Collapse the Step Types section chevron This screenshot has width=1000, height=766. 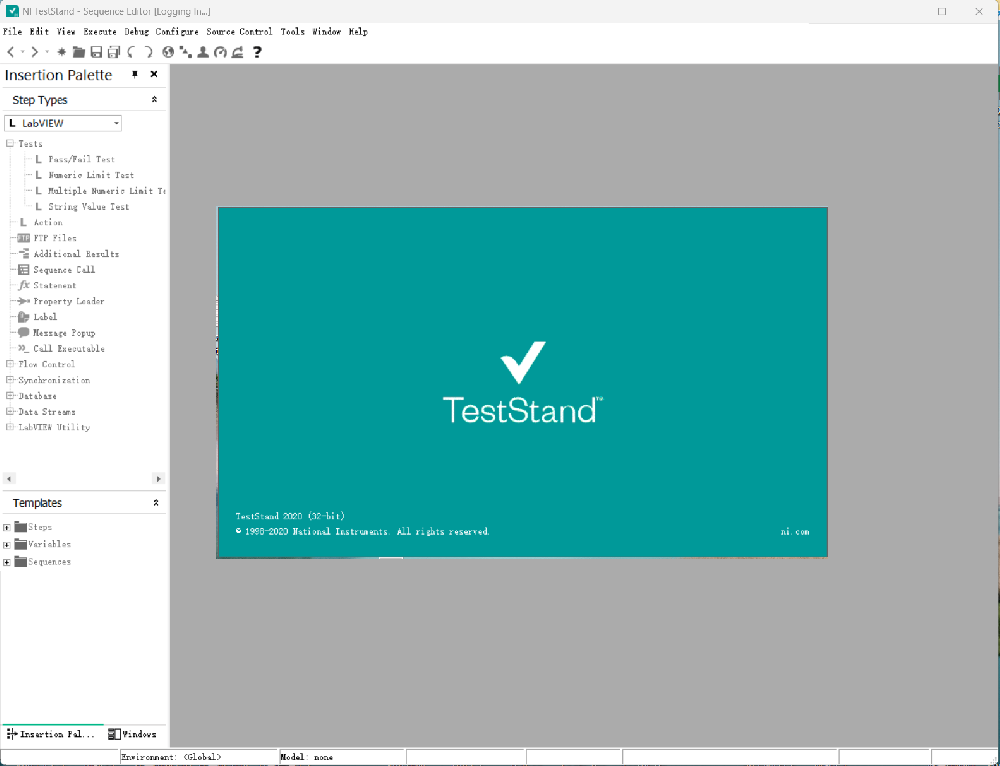154,99
